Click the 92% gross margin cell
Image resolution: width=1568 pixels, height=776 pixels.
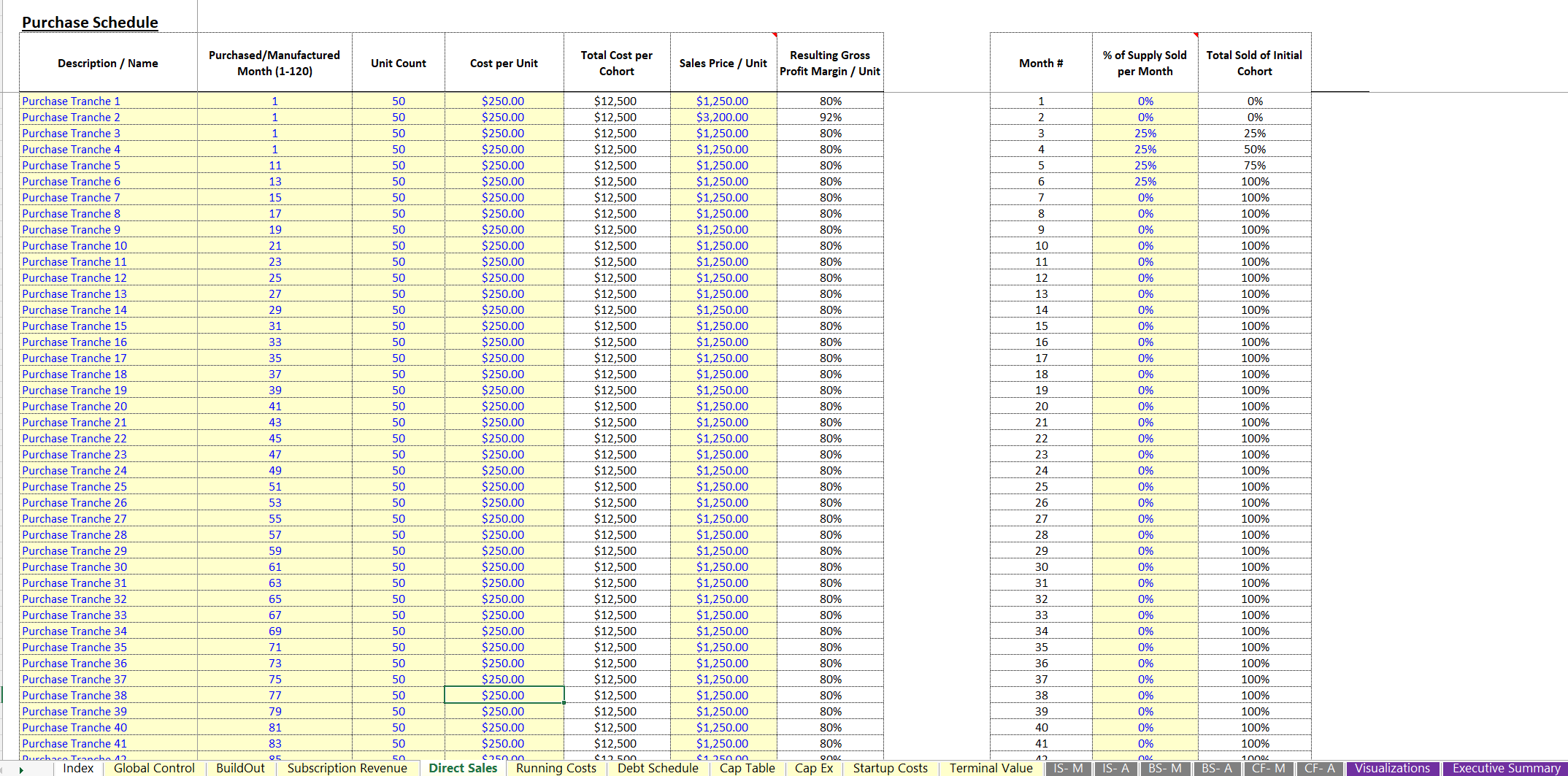pos(830,117)
